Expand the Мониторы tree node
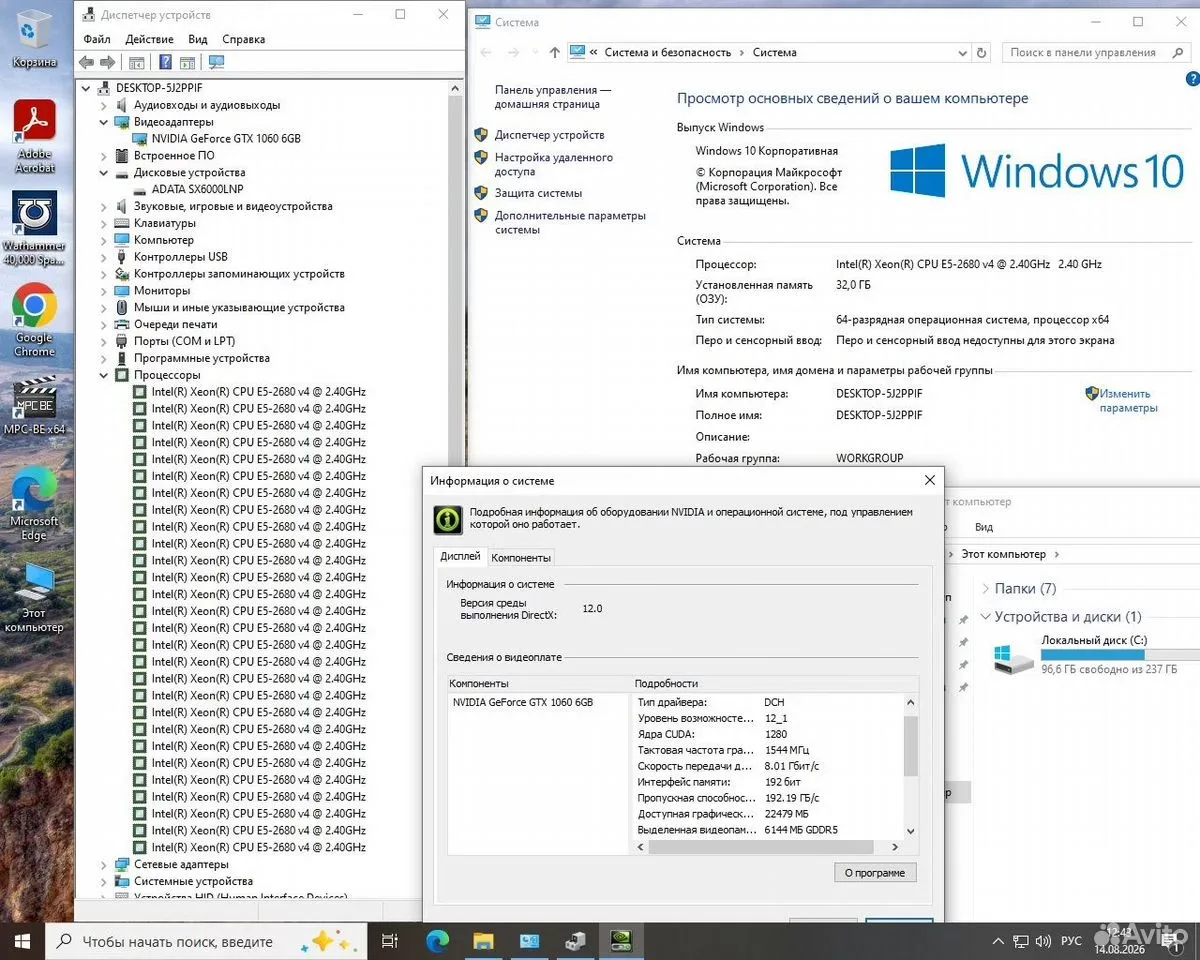1200x960 pixels. (x=104, y=291)
